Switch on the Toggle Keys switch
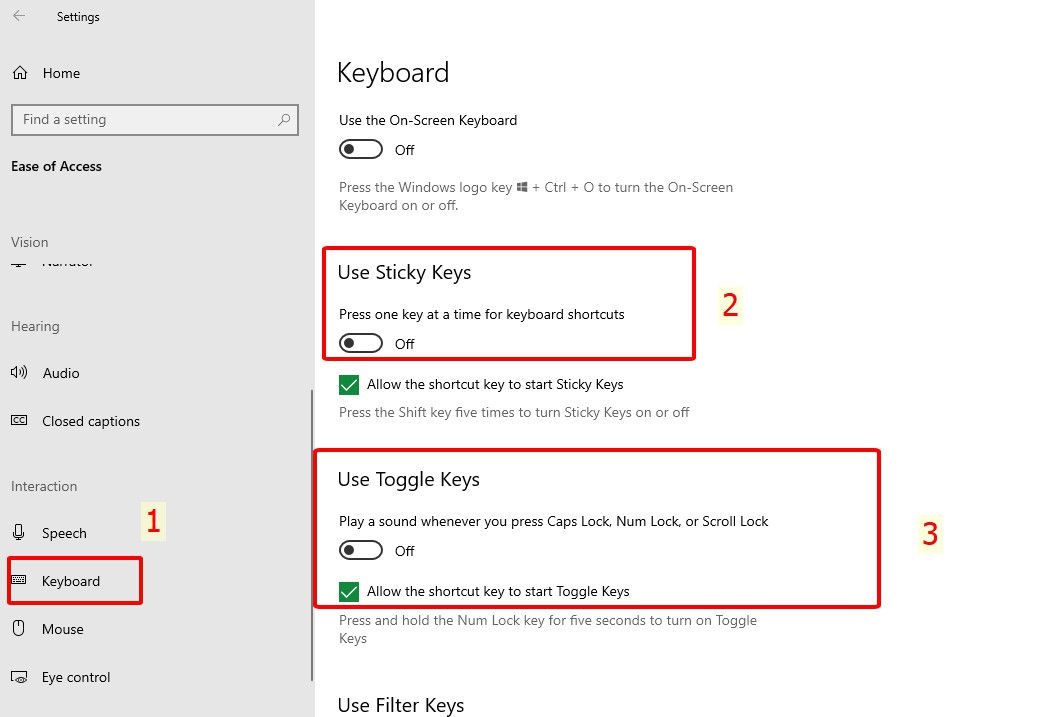 pyautogui.click(x=361, y=550)
